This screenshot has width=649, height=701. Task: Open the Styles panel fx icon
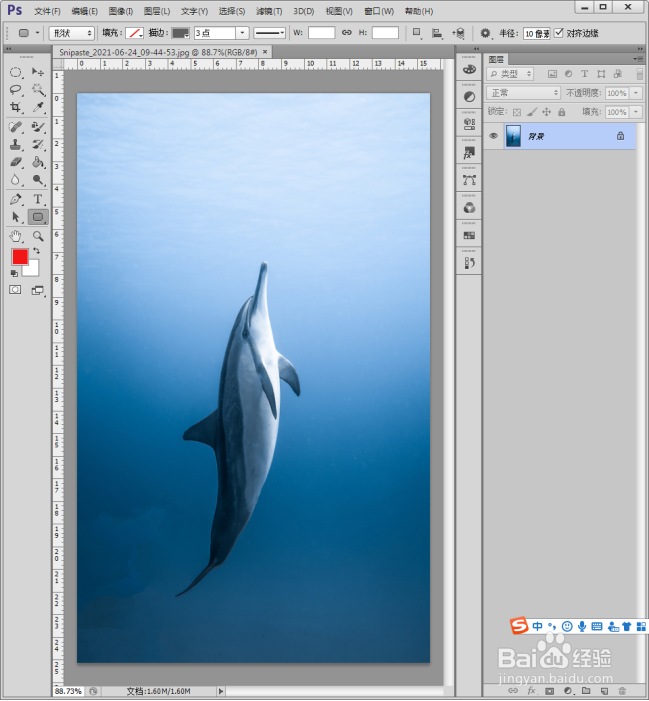click(x=469, y=153)
